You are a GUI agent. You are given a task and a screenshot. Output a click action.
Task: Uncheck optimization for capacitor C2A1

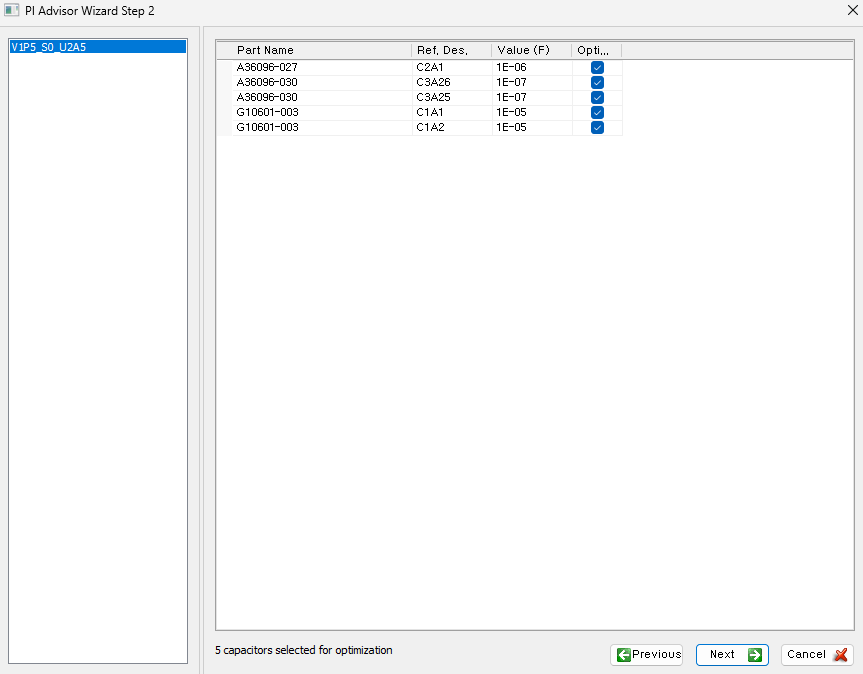(x=597, y=67)
